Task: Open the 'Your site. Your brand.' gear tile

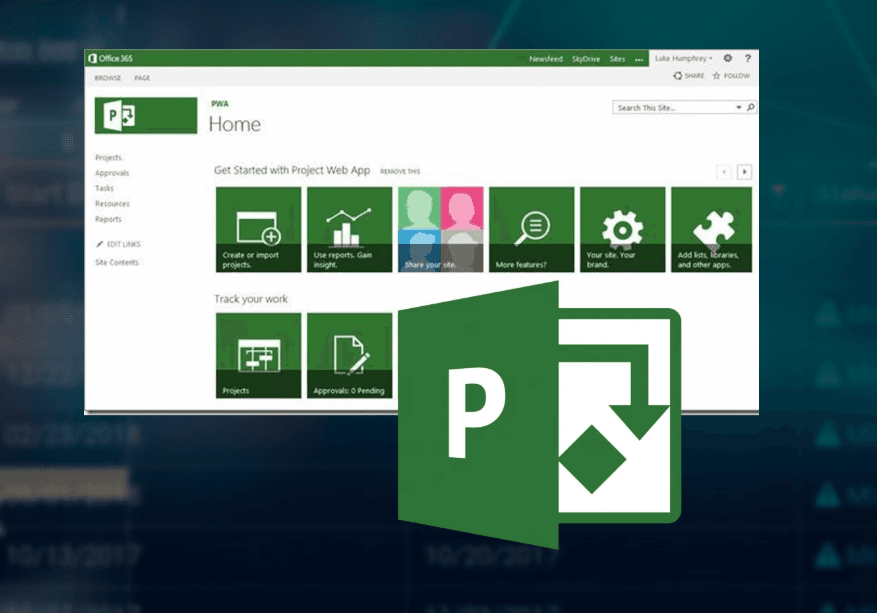Action: (621, 229)
